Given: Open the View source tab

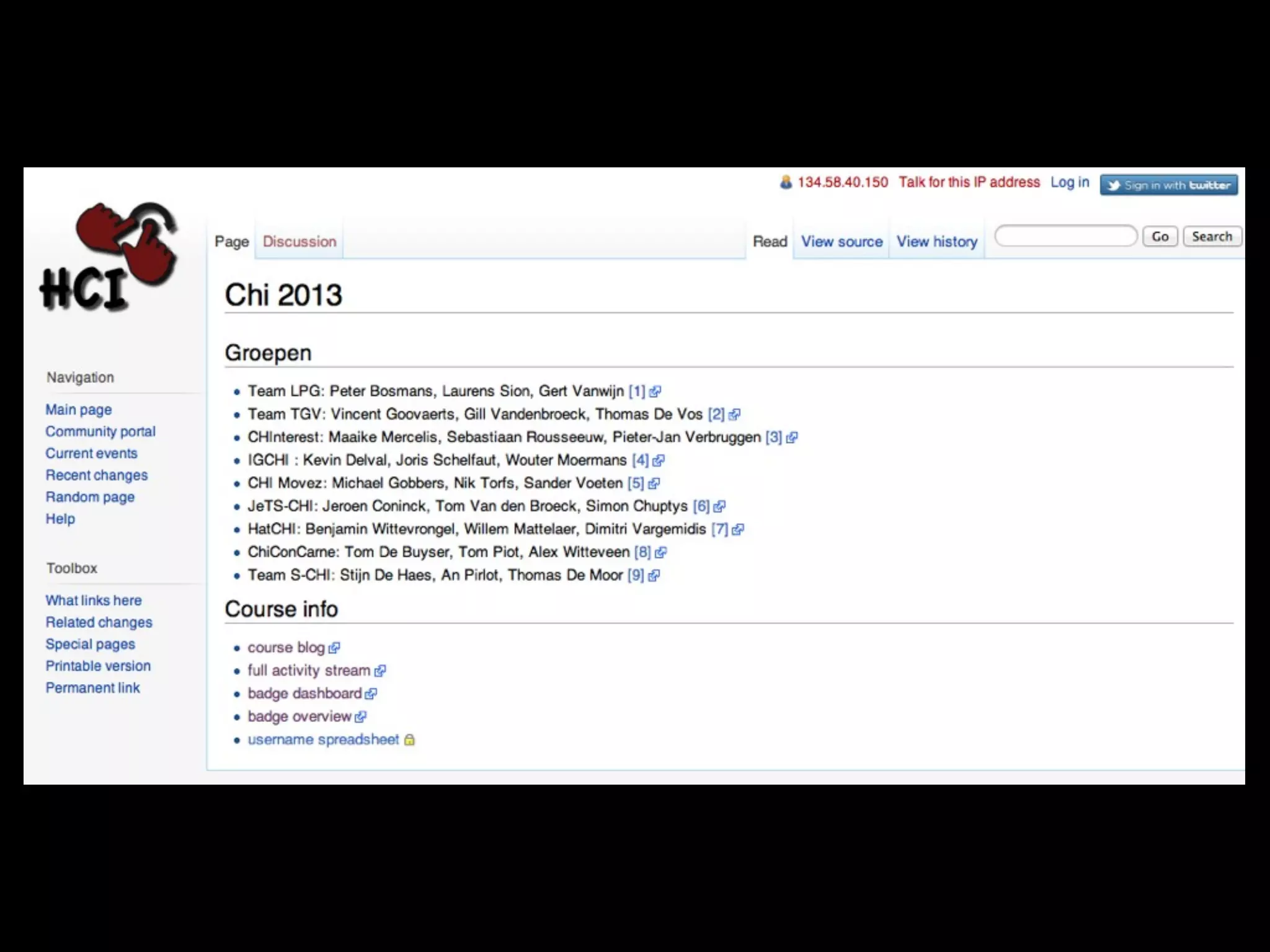Looking at the screenshot, I should (841, 242).
